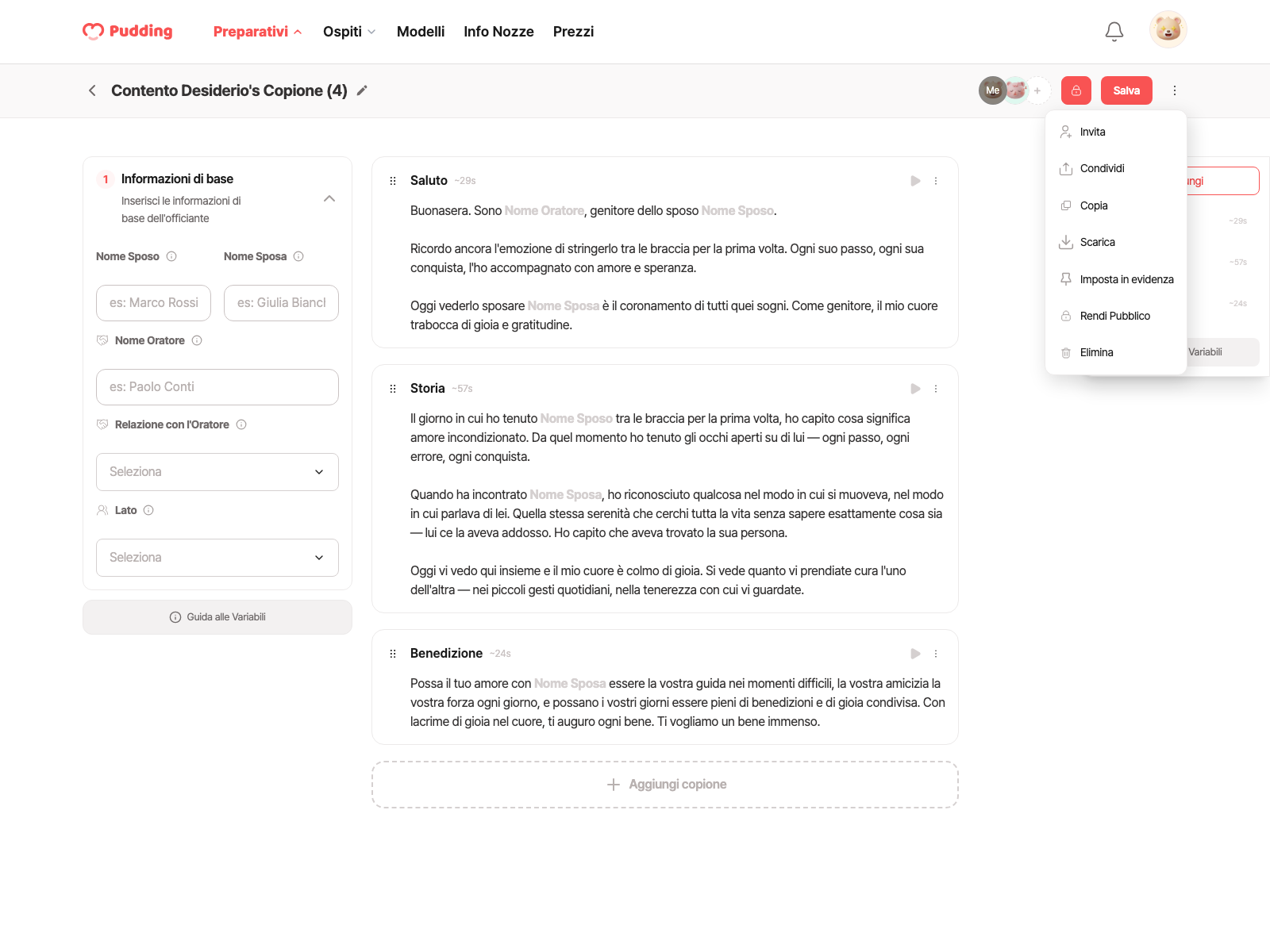Show info for Lato field
The image size is (1270, 952).
tap(148, 510)
